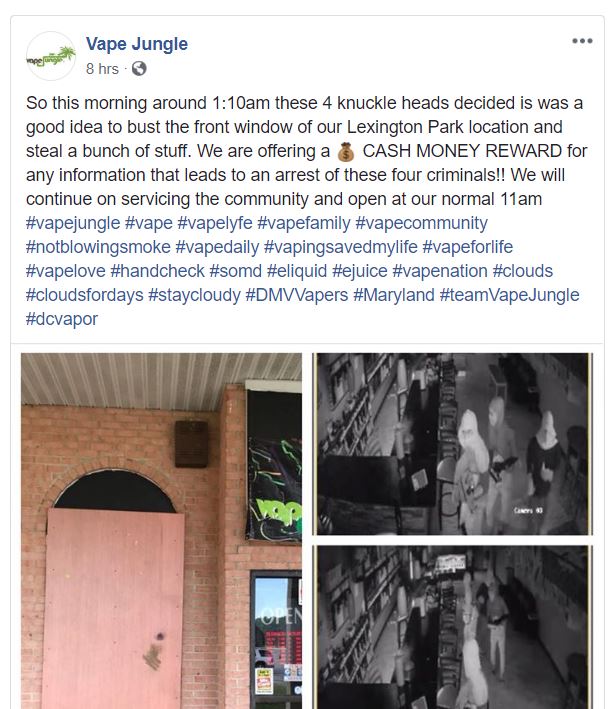Visit the #DMVVapers hashtag
The image size is (614, 709).
pos(297,295)
